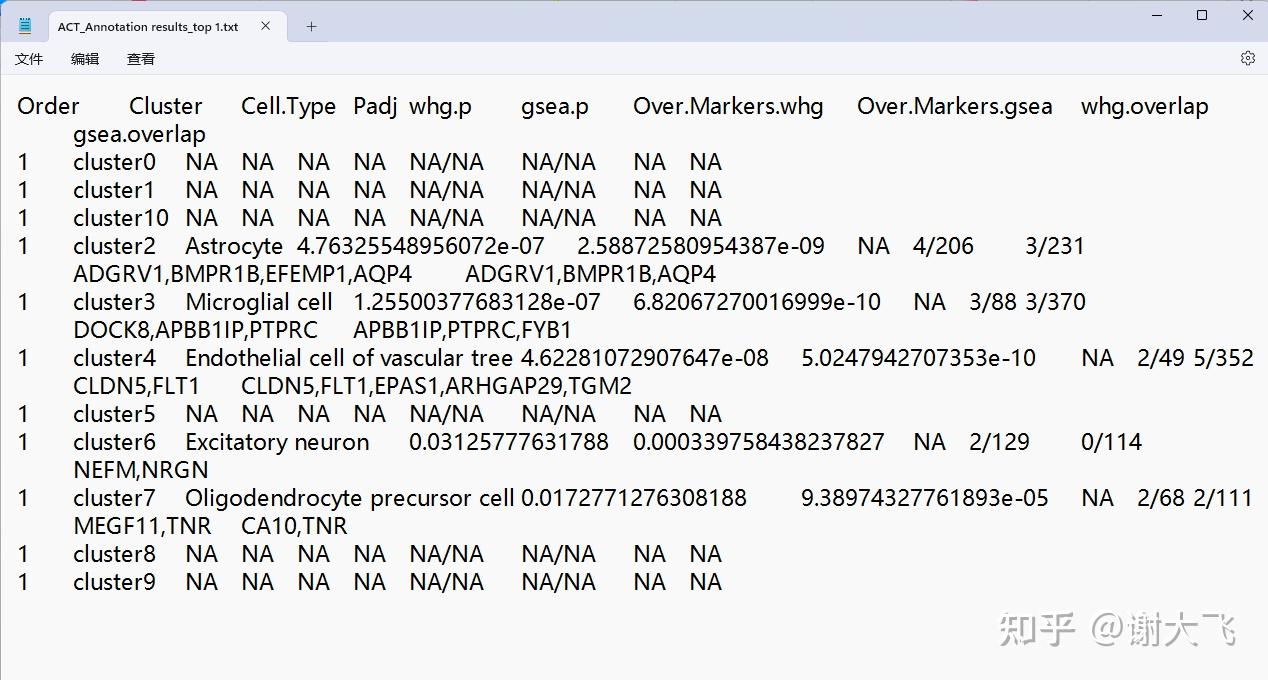The image size is (1268, 680).
Task: Click the word Endothelial in cluster4 row
Action: (x=236, y=358)
